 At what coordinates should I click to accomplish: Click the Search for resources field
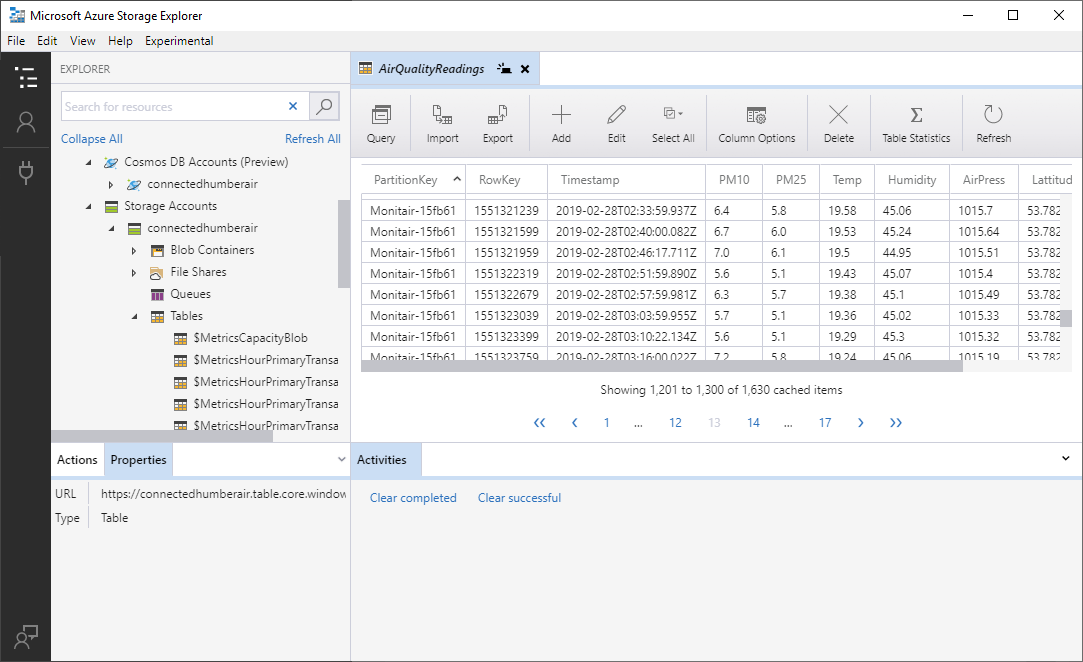(170, 106)
